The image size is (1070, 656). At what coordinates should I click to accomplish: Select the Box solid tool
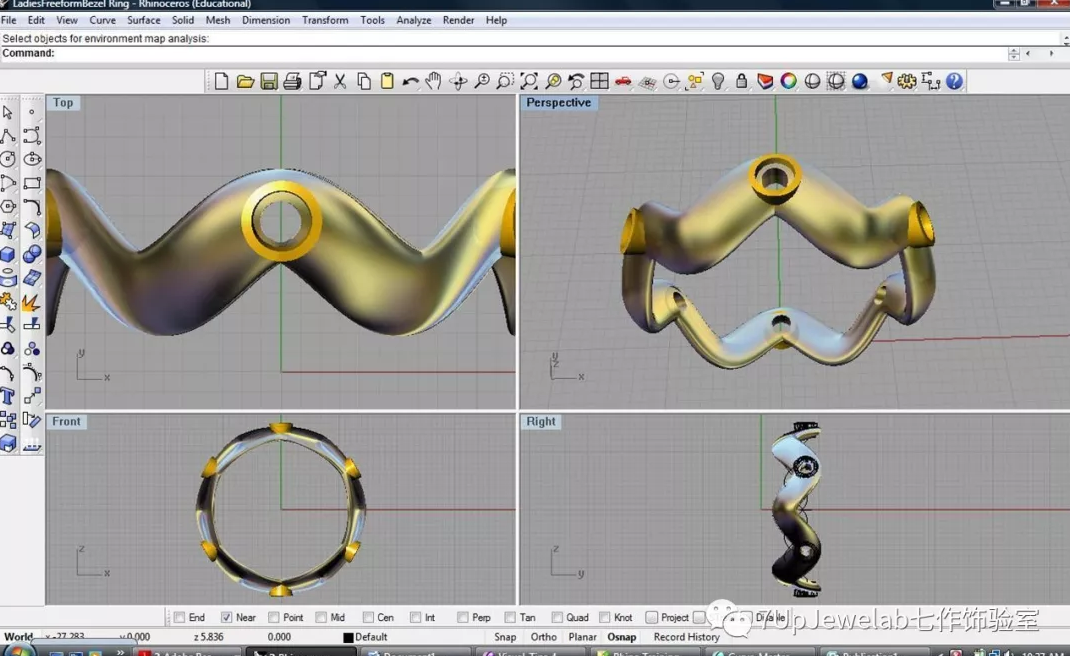point(8,254)
